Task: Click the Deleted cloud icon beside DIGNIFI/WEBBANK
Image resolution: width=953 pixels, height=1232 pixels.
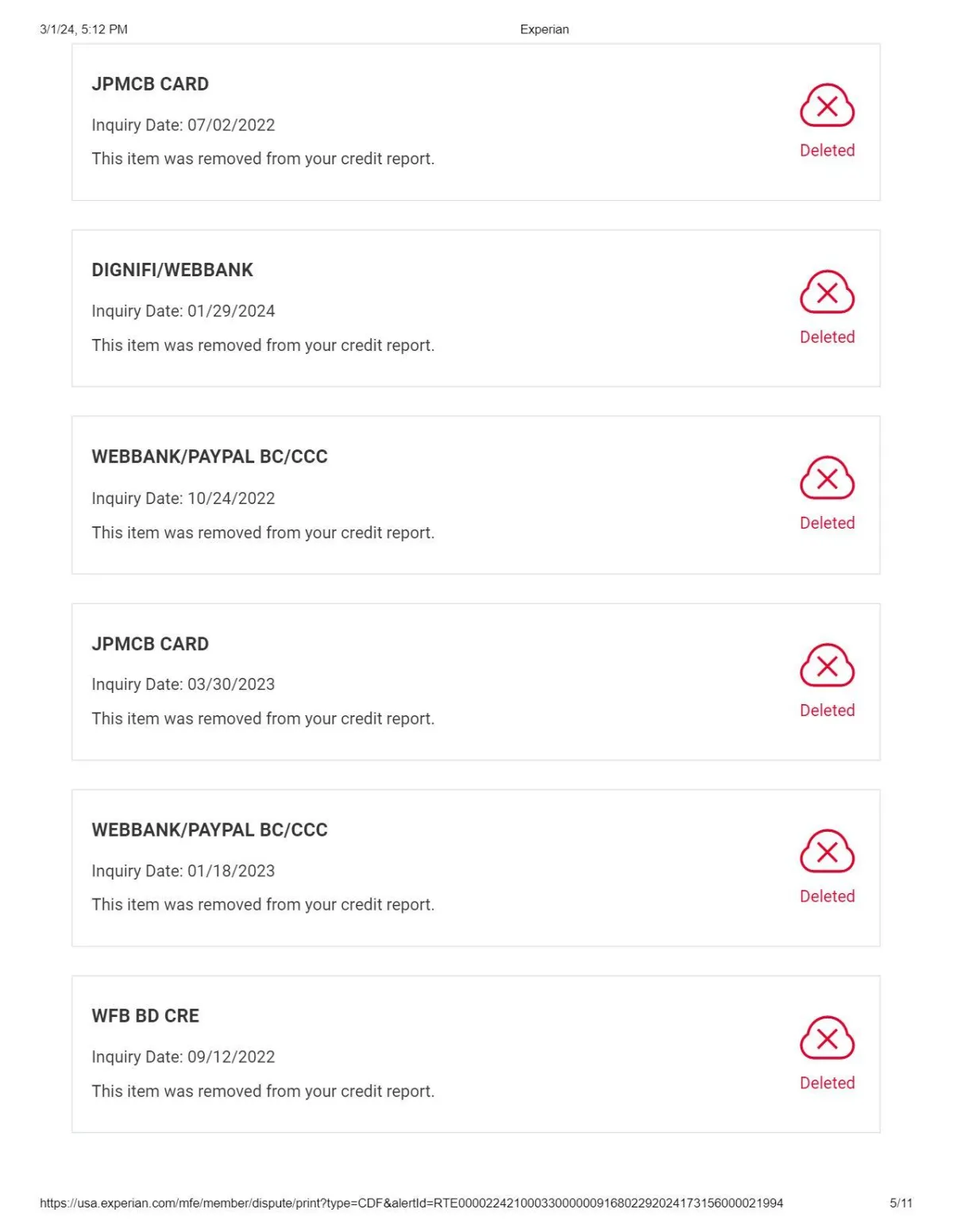Action: [827, 292]
